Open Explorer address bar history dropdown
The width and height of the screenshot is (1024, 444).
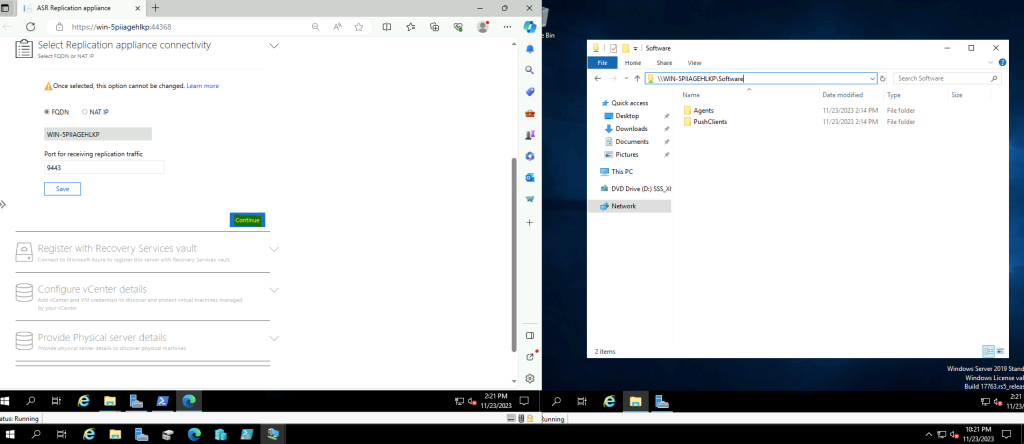[872, 78]
